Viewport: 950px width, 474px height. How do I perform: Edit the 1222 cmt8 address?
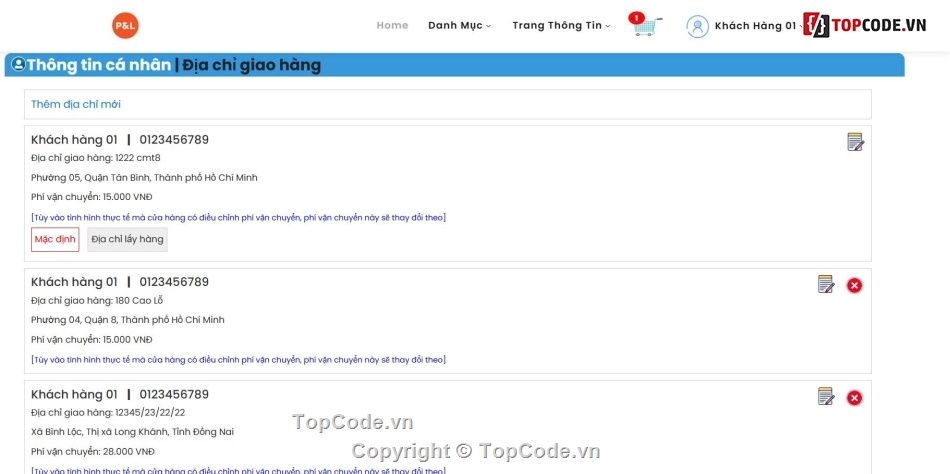[855, 142]
